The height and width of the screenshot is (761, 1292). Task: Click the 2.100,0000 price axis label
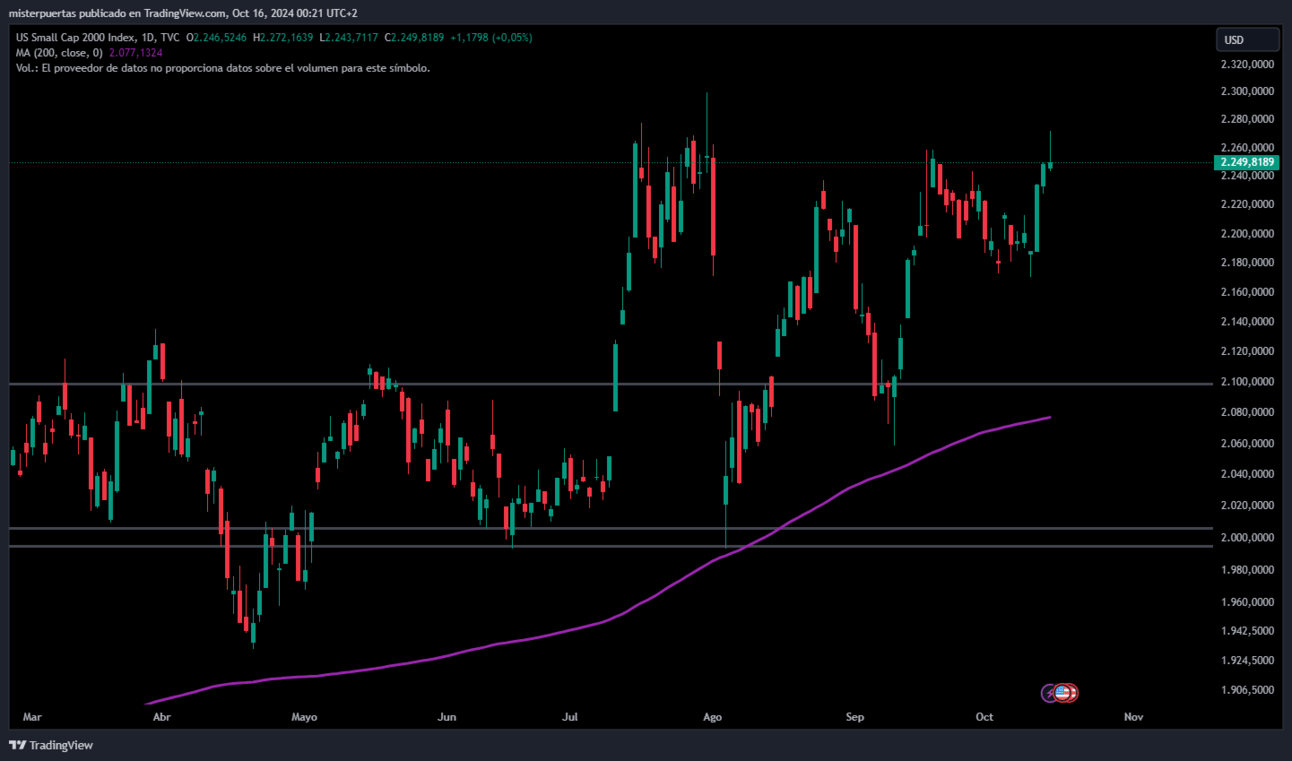(1247, 382)
